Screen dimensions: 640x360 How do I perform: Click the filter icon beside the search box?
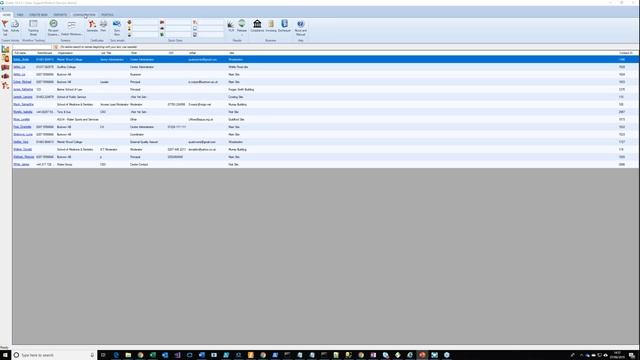[x=56, y=47]
